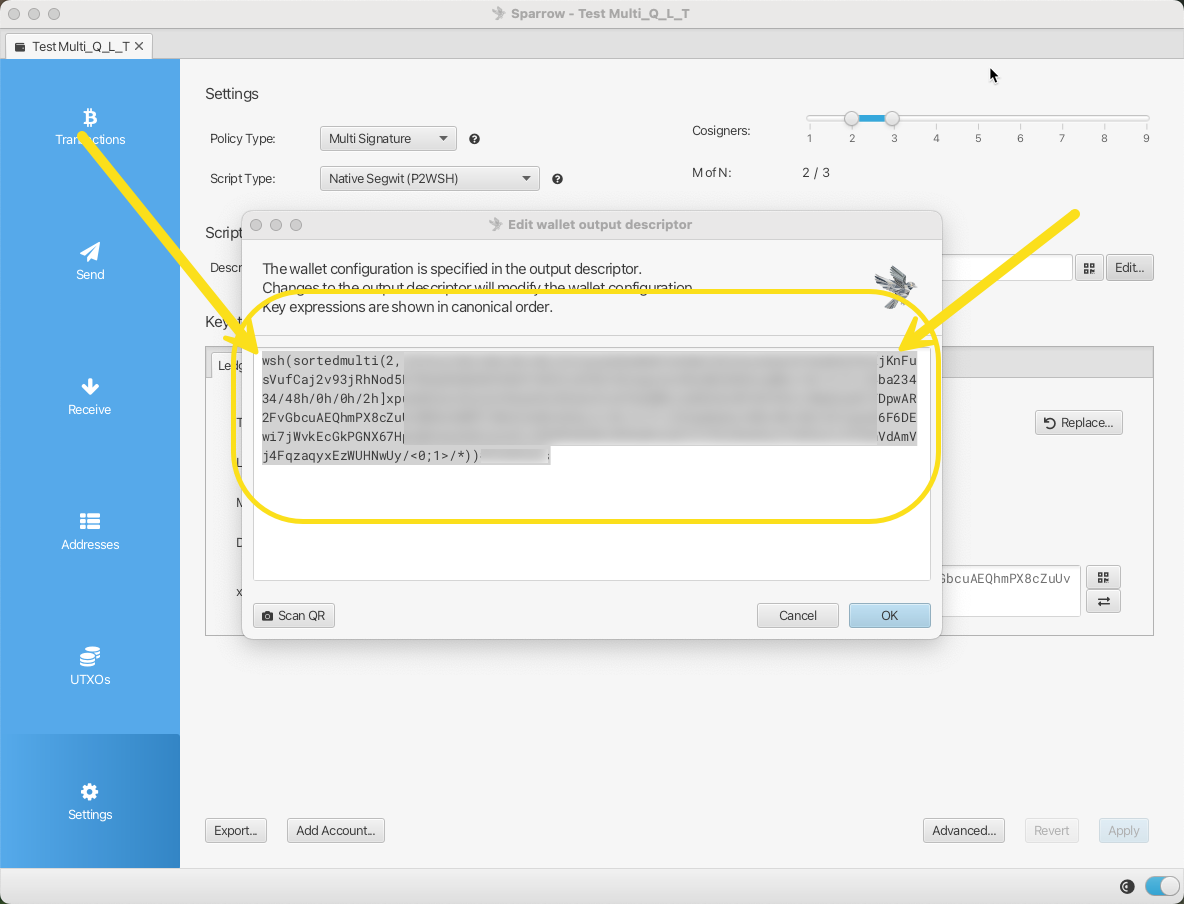This screenshot has width=1184, height=904.
Task: Click the Scan QR button
Action: pyautogui.click(x=294, y=615)
